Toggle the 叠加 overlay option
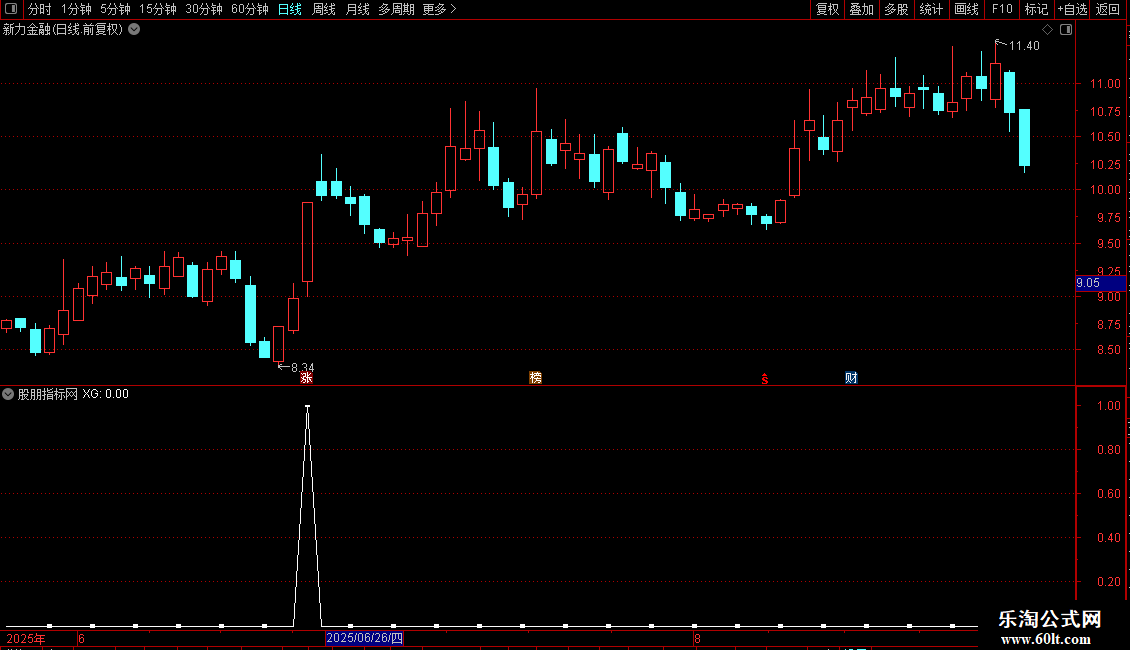The width and height of the screenshot is (1130, 650). click(861, 9)
